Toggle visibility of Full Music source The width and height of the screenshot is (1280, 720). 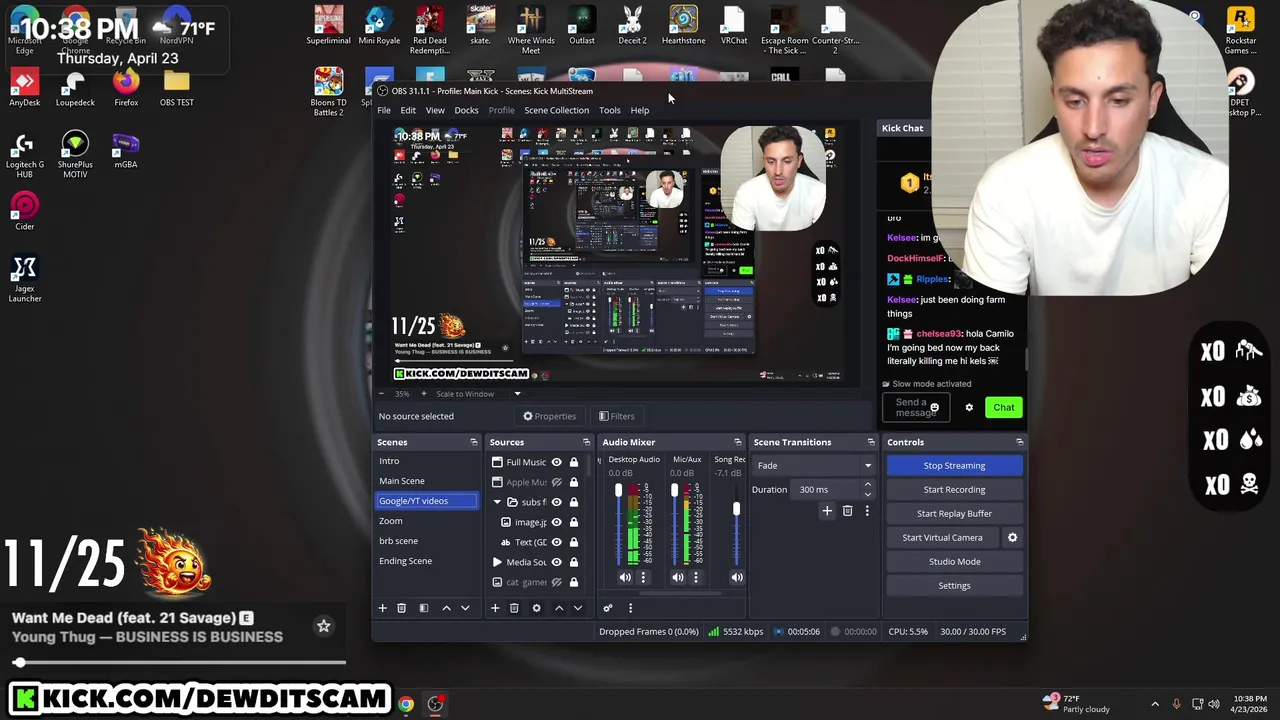(557, 462)
